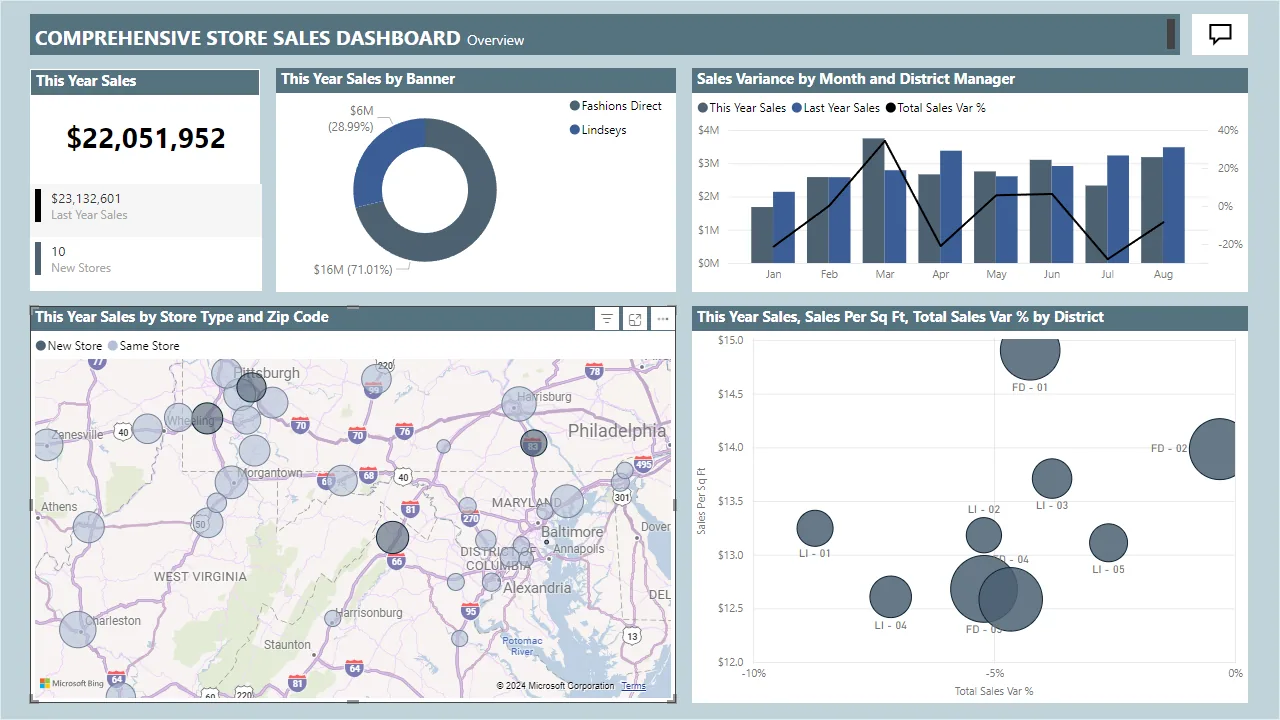Open more options ellipsis on map visual

click(x=662, y=319)
